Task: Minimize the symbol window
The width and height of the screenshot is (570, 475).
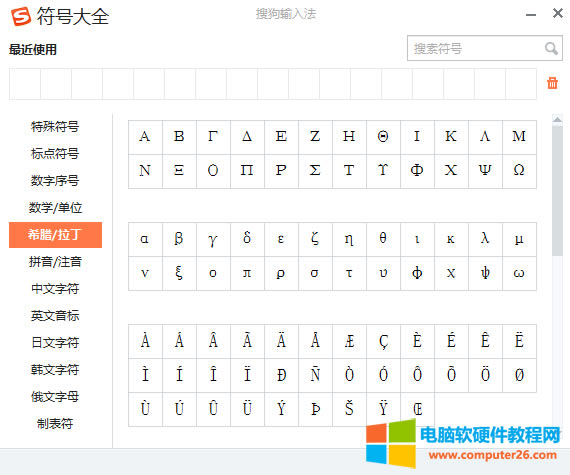Action: pos(531,15)
